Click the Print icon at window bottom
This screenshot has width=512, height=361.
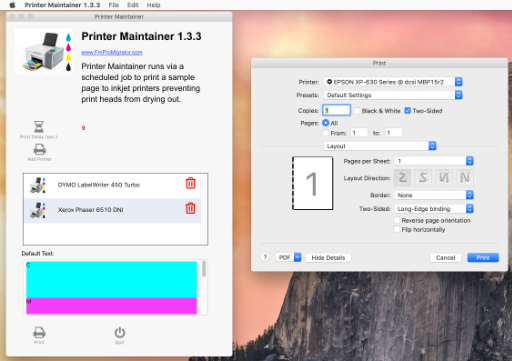coord(39,332)
